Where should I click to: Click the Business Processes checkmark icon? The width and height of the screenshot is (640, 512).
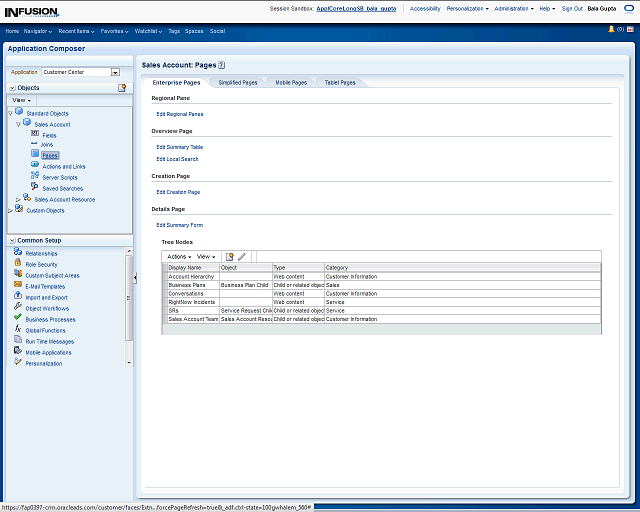18,319
